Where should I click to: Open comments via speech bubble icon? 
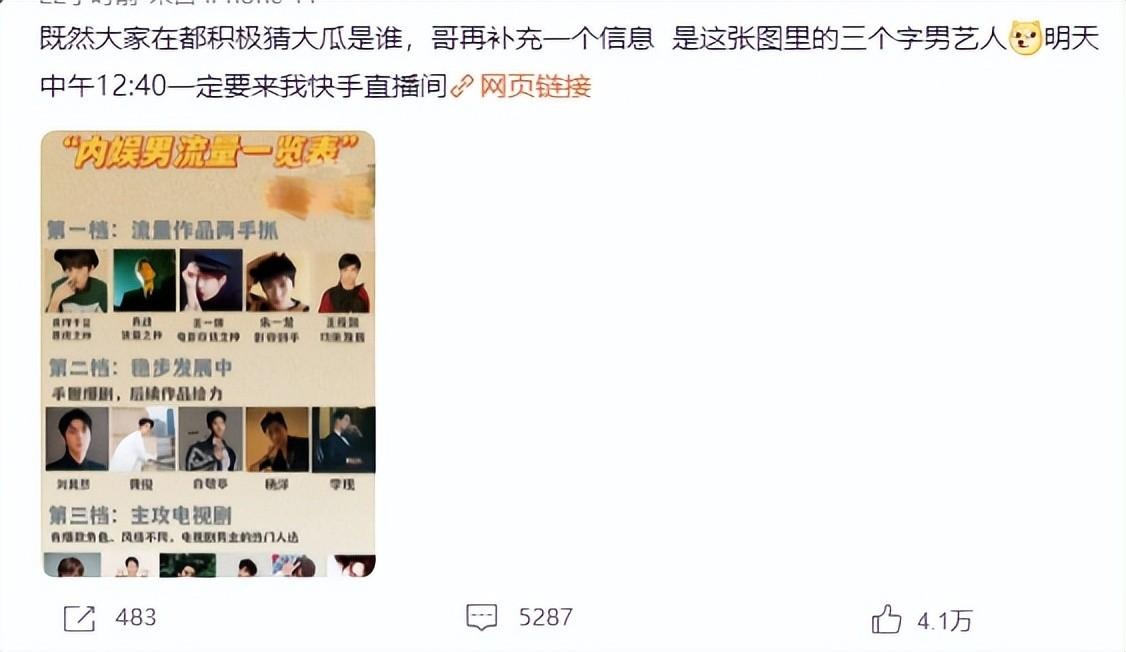[x=481, y=618]
